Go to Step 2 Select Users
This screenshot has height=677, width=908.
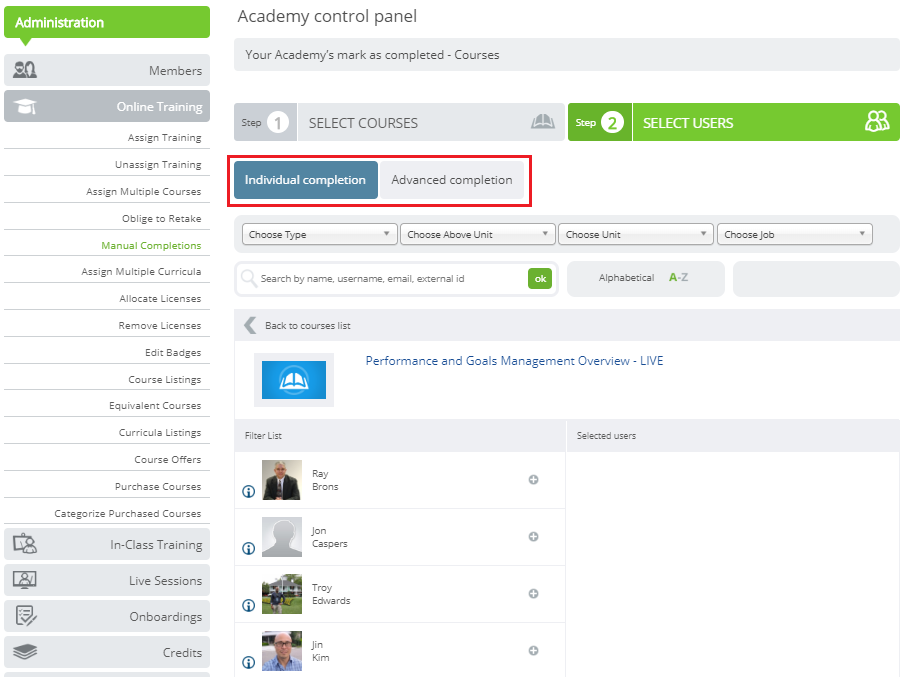[734, 122]
